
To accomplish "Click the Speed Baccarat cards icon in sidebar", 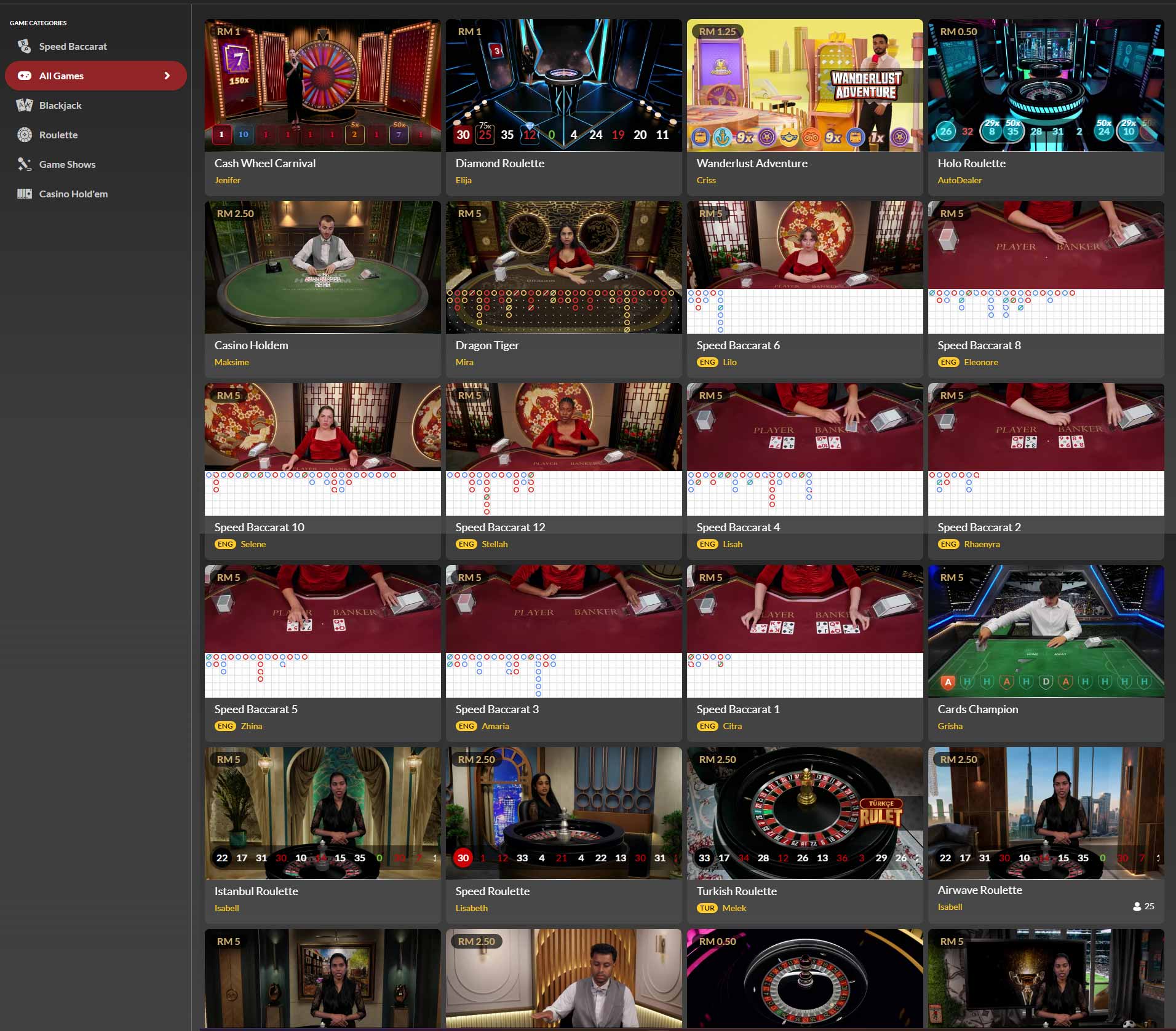I will [24, 46].
